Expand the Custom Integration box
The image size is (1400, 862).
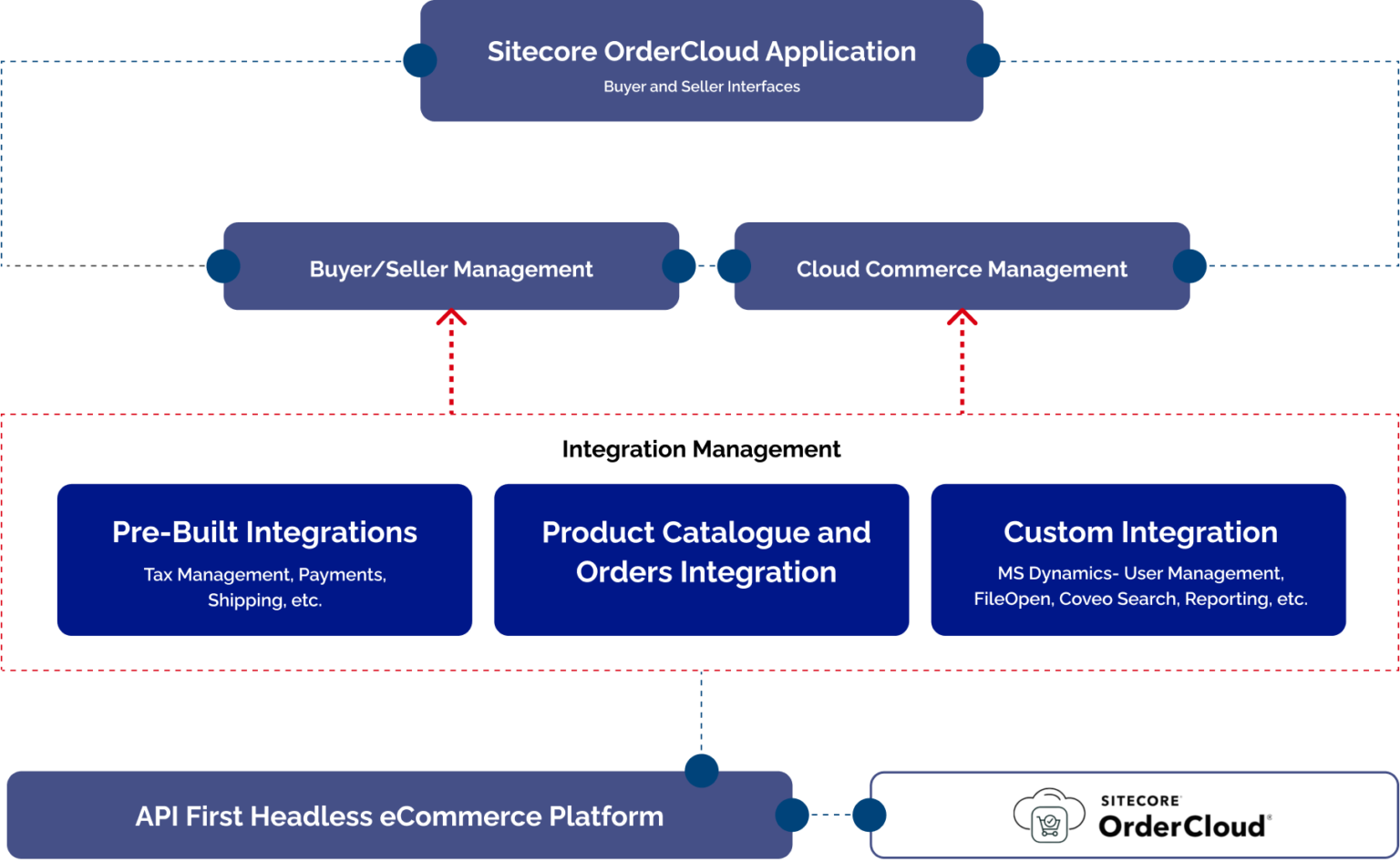point(1138,559)
